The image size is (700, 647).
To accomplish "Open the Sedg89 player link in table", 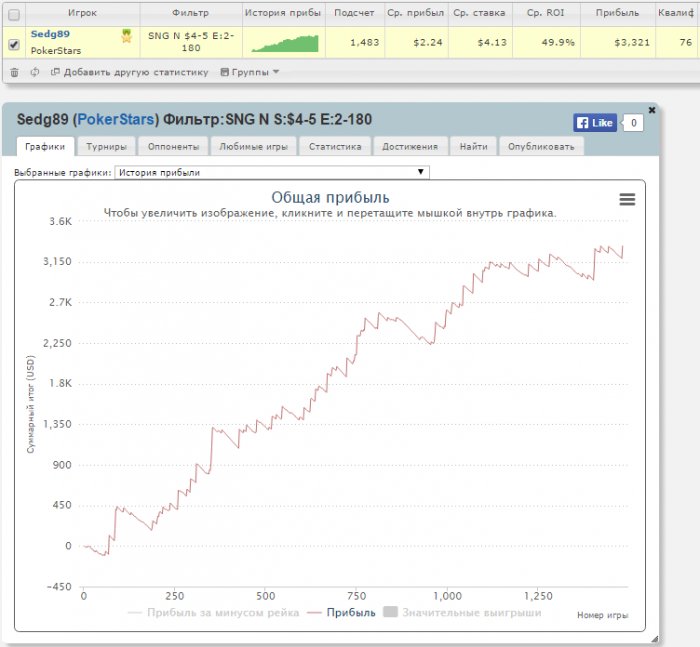I will [50, 34].
